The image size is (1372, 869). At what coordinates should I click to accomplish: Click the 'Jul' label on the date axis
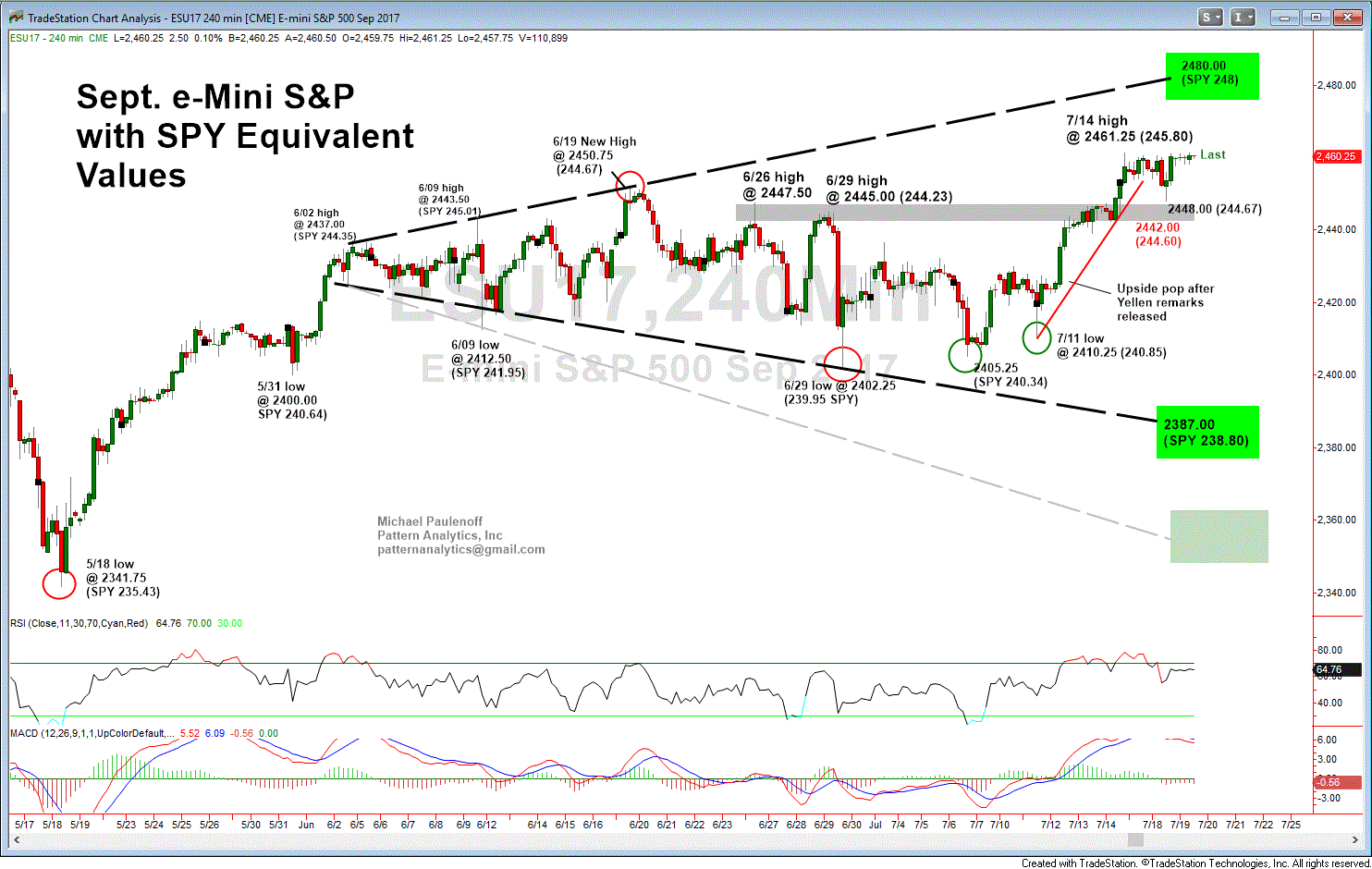pyautogui.click(x=875, y=825)
